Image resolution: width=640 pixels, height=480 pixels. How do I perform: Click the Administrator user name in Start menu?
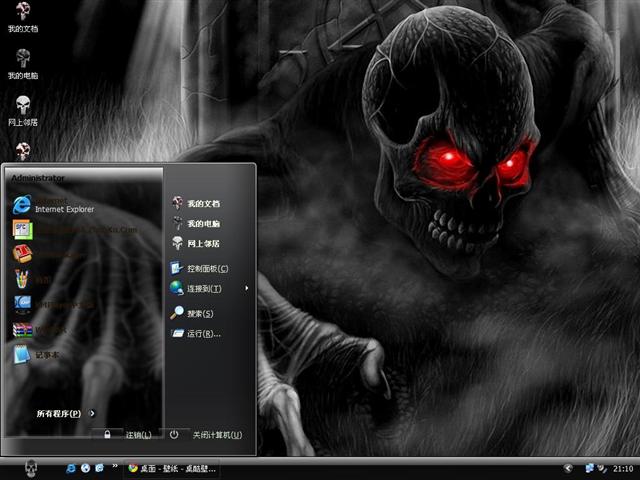pos(38,178)
